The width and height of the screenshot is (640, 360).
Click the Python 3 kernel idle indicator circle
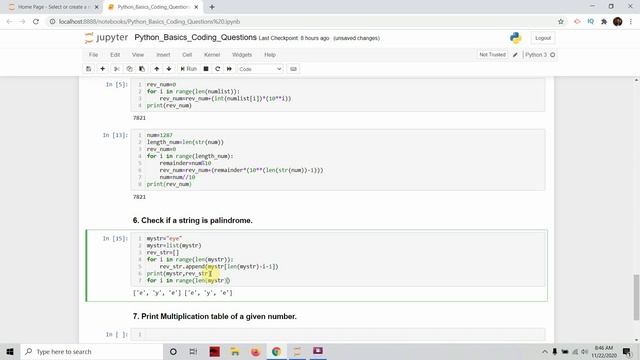pyautogui.click(x=553, y=55)
